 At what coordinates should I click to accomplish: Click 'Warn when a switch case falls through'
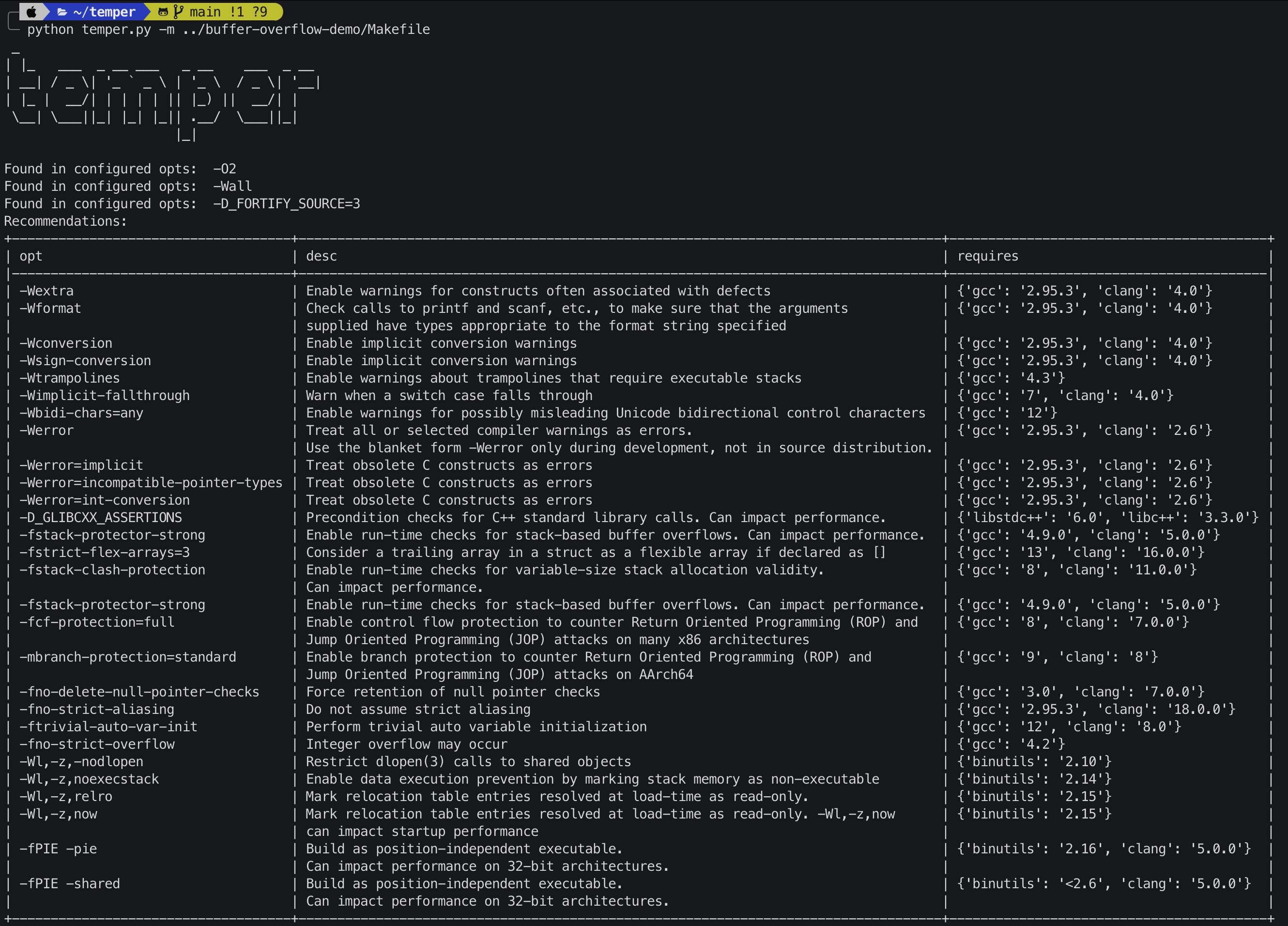coord(449,396)
